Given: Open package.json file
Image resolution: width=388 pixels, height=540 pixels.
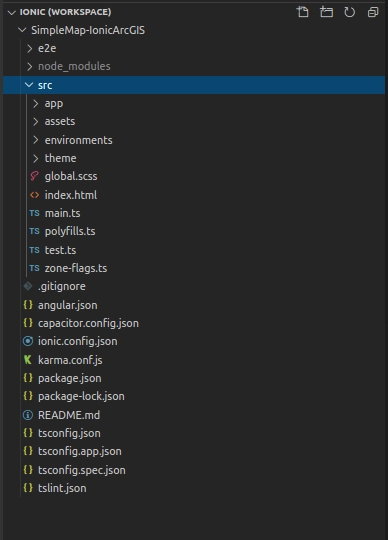Looking at the screenshot, I should tap(70, 378).
